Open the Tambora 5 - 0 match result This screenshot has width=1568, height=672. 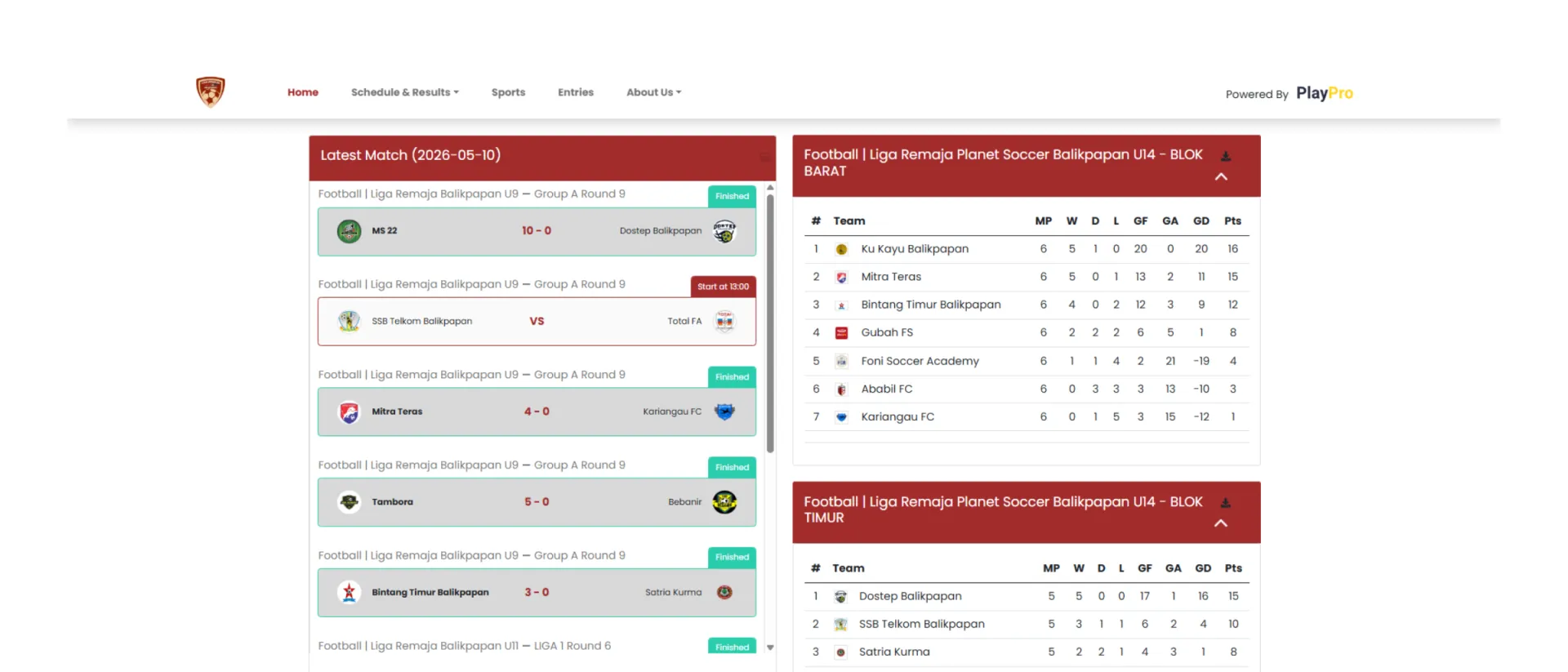537,501
